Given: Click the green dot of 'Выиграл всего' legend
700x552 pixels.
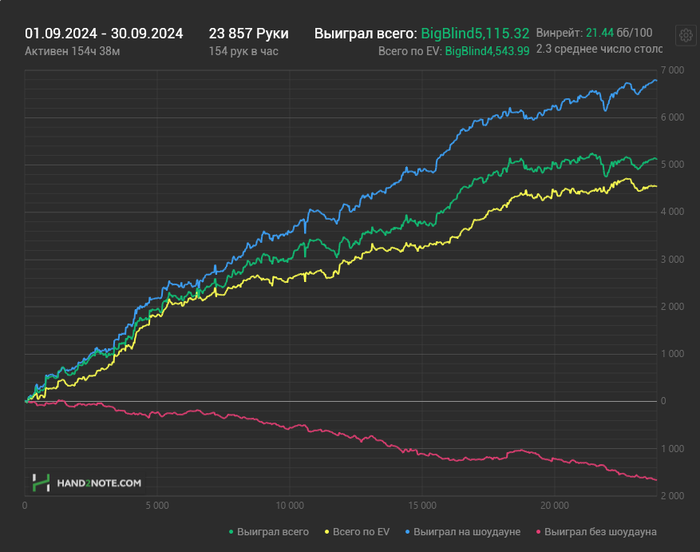Looking at the screenshot, I should (231, 532).
